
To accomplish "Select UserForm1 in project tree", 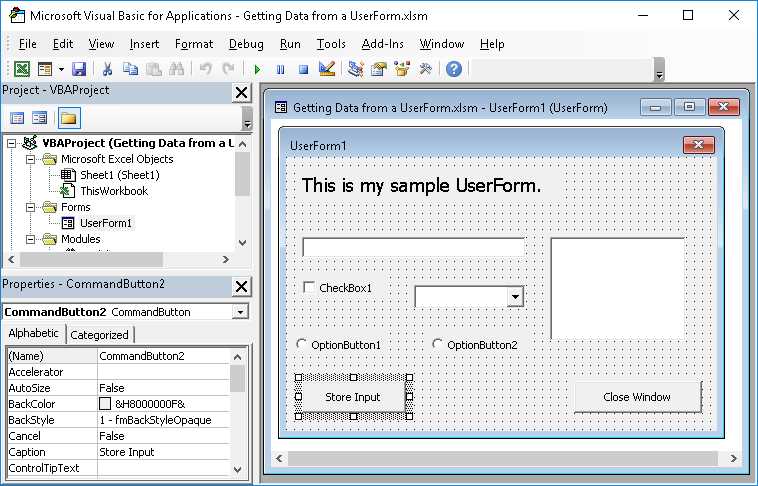I will click(x=106, y=223).
